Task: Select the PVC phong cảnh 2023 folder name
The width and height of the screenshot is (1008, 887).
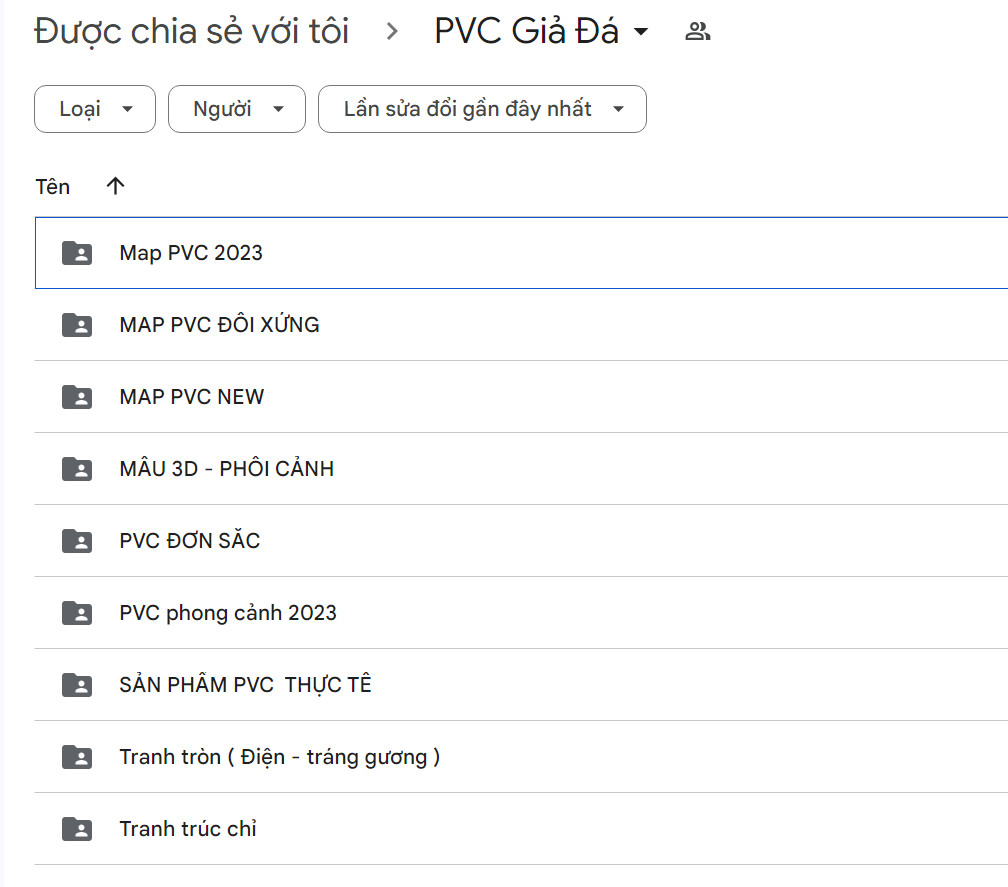Action: pyautogui.click(x=228, y=613)
